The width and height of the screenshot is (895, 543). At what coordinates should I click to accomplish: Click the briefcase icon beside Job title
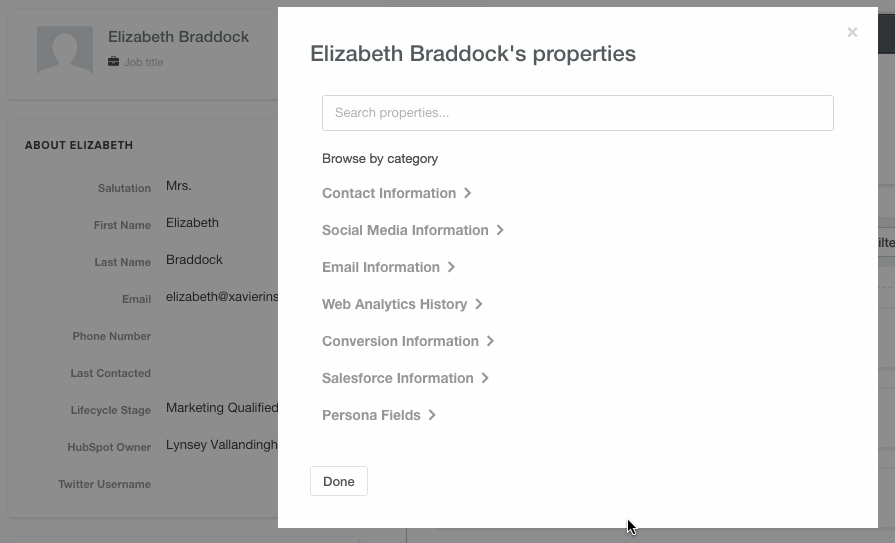(x=114, y=62)
